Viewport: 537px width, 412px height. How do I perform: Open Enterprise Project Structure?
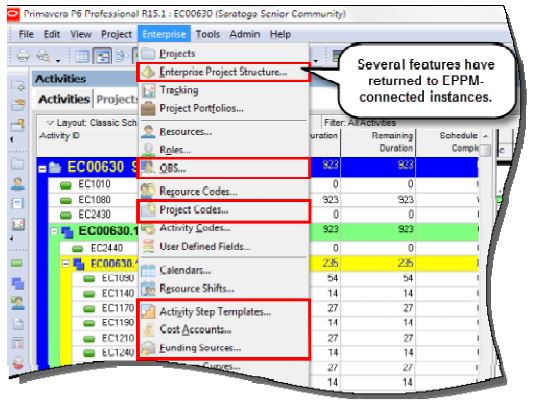pyautogui.click(x=224, y=72)
